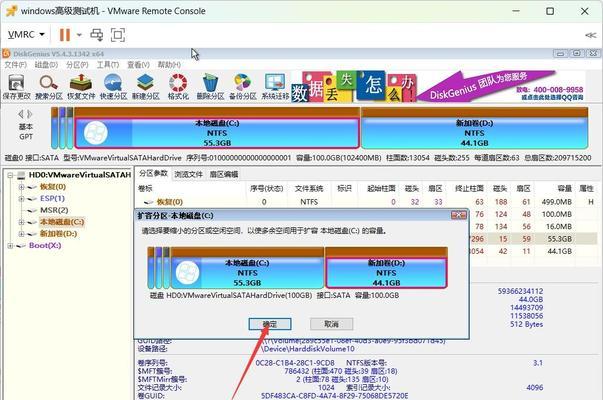Open the Search Partition (搜索分区) tool
Viewport: 603px width, 400px height.
[x=49, y=87]
